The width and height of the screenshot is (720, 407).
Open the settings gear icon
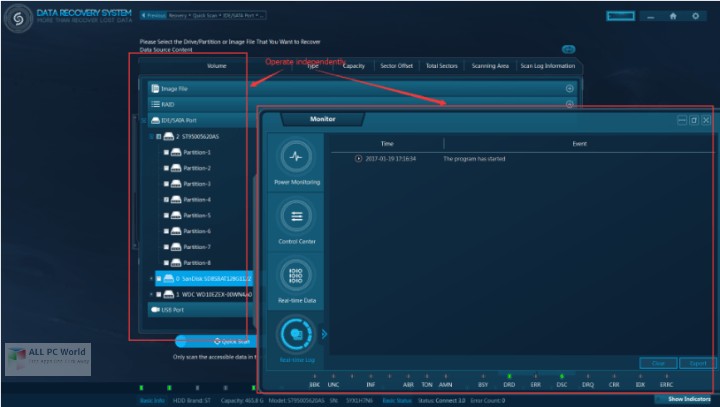coord(696,16)
